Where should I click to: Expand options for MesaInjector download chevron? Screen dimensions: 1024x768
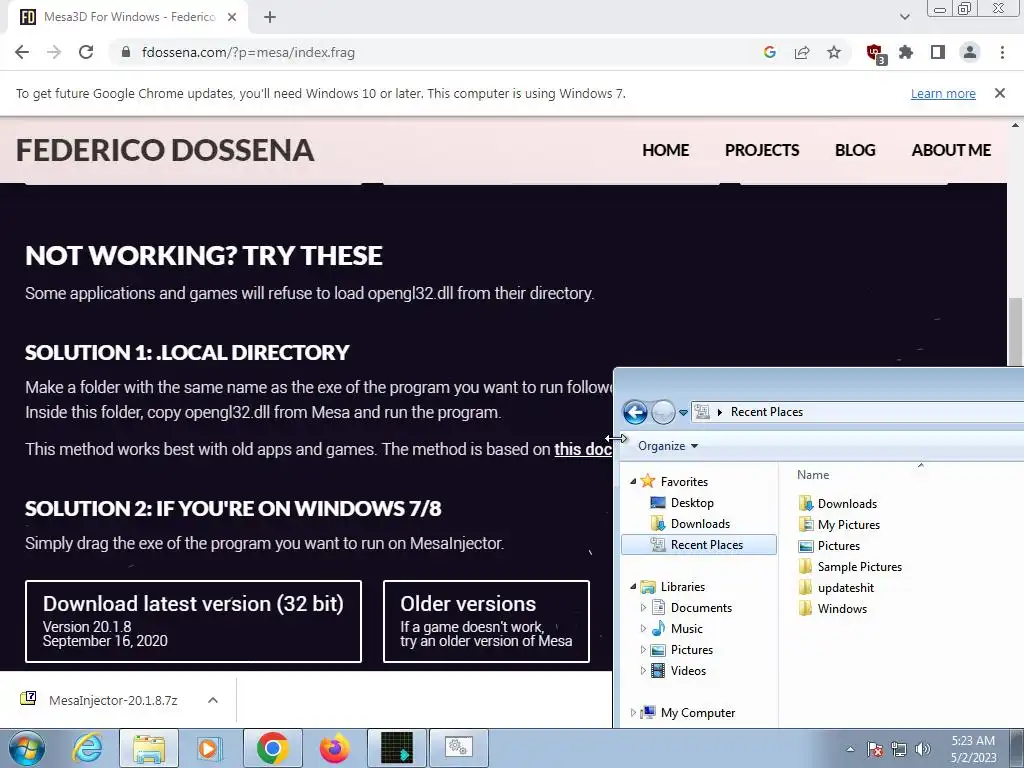(212, 700)
